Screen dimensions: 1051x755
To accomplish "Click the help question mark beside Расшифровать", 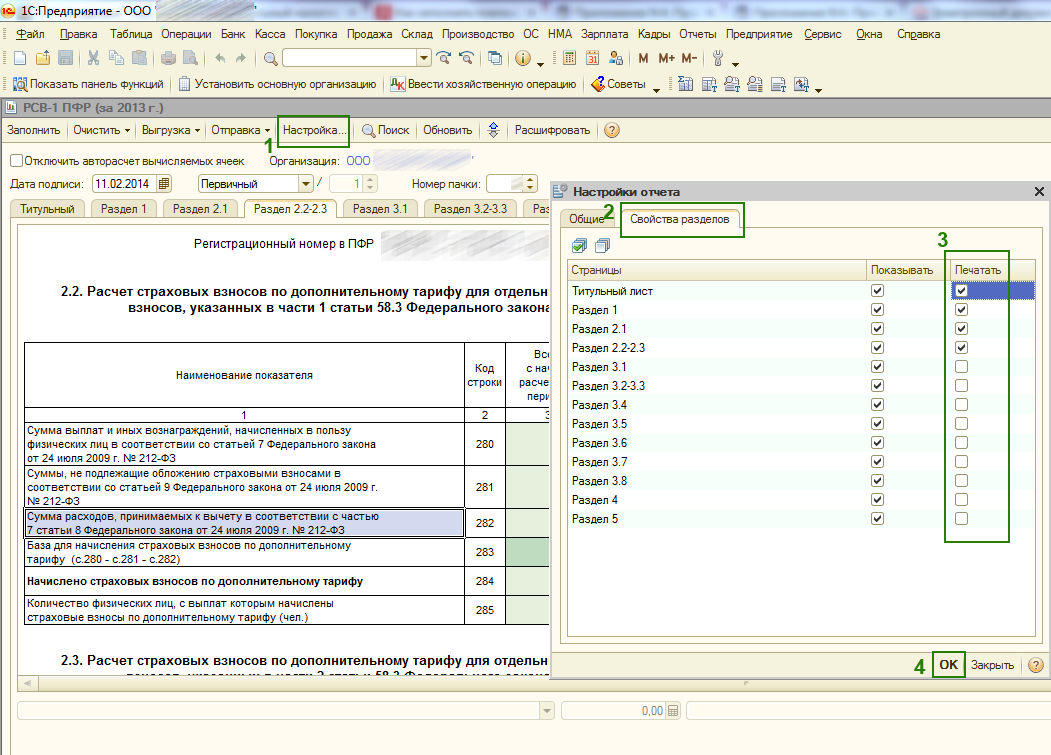I will 612,130.
